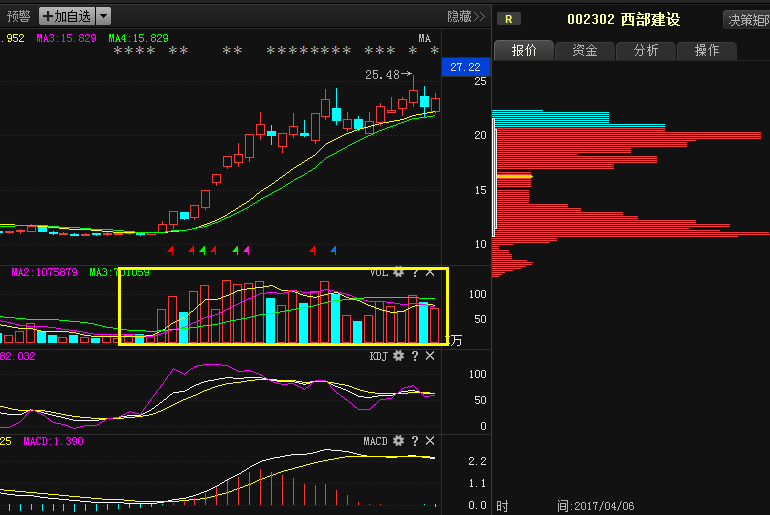Click the VOL indicator name label

pos(379,272)
